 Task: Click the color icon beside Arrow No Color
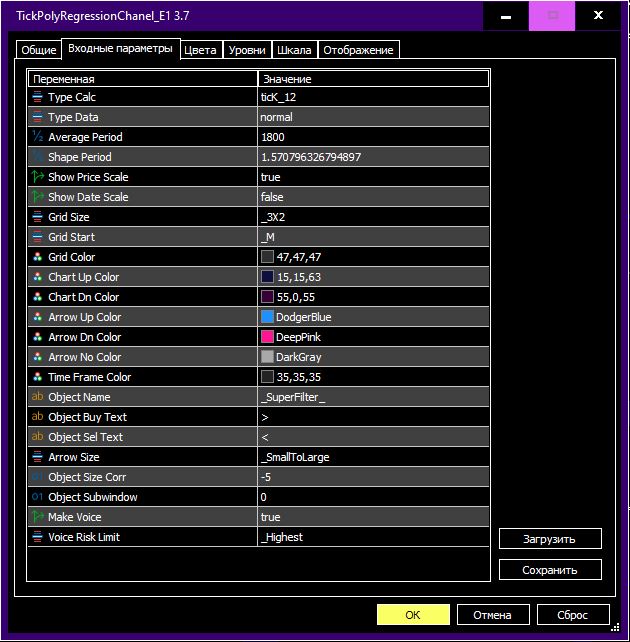tap(37, 357)
